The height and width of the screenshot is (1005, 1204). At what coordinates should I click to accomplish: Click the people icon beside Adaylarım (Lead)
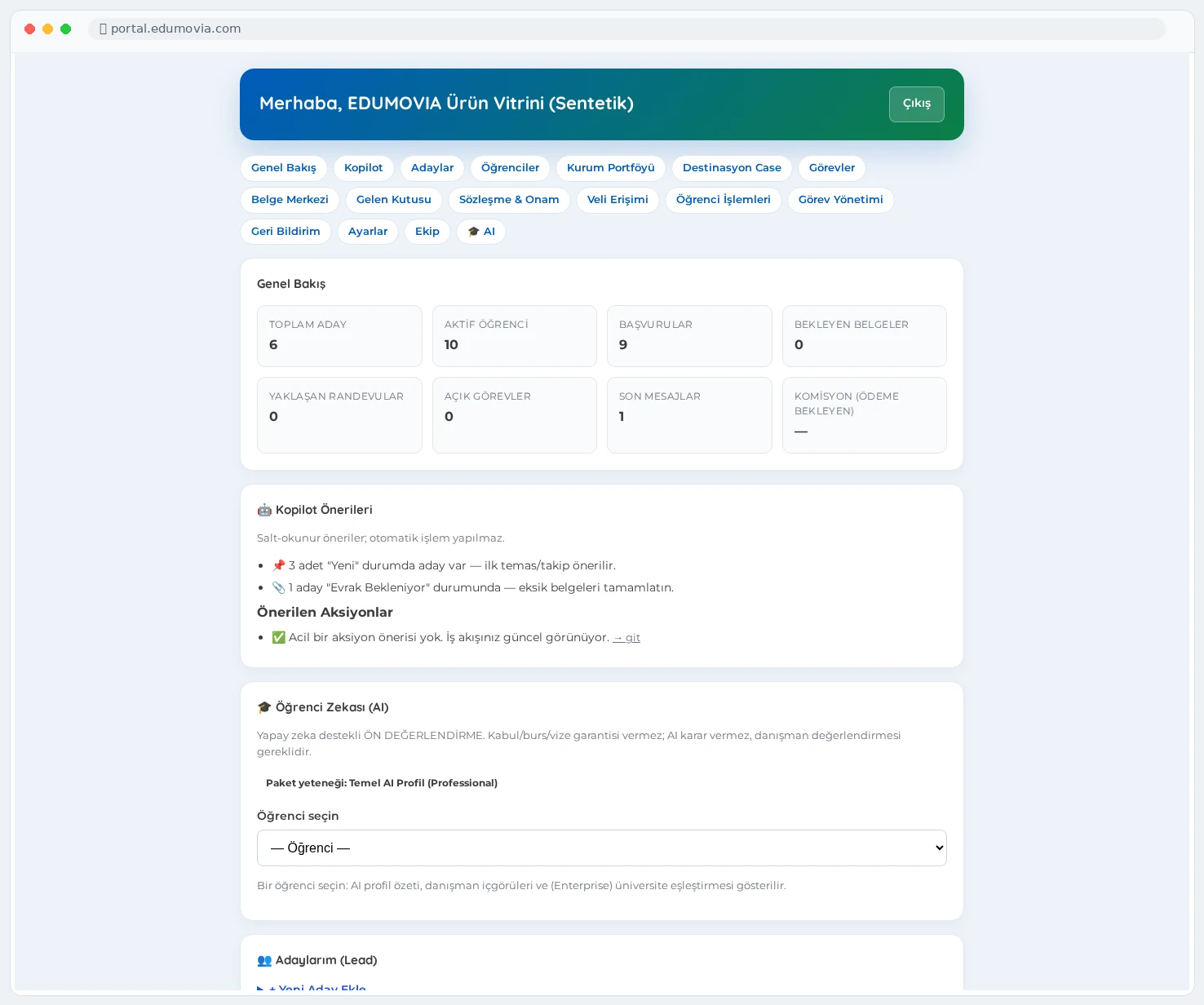click(264, 960)
